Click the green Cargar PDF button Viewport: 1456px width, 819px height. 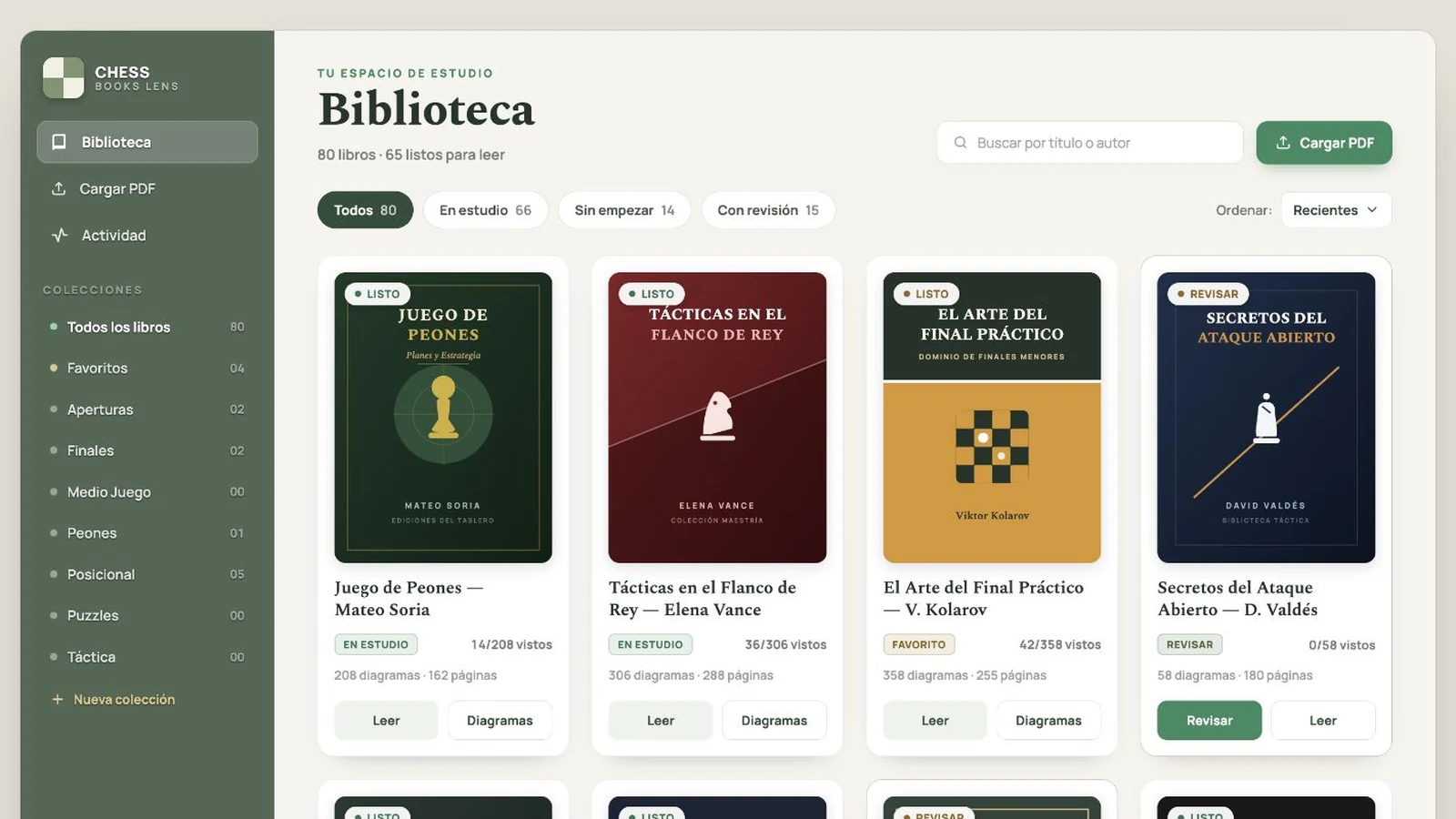(x=1324, y=143)
